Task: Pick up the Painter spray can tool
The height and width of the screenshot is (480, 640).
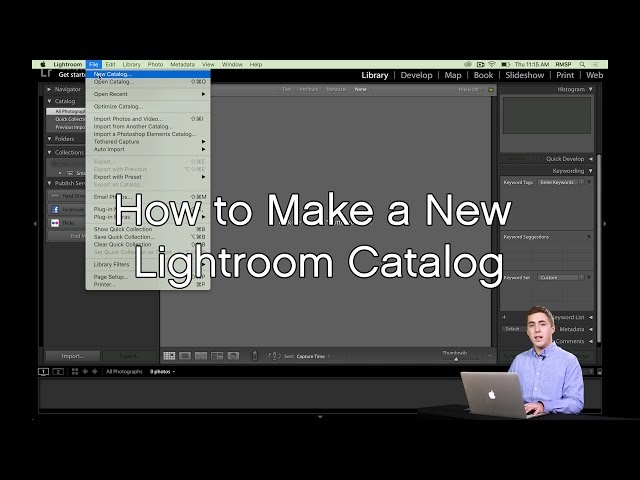Action: coord(255,356)
